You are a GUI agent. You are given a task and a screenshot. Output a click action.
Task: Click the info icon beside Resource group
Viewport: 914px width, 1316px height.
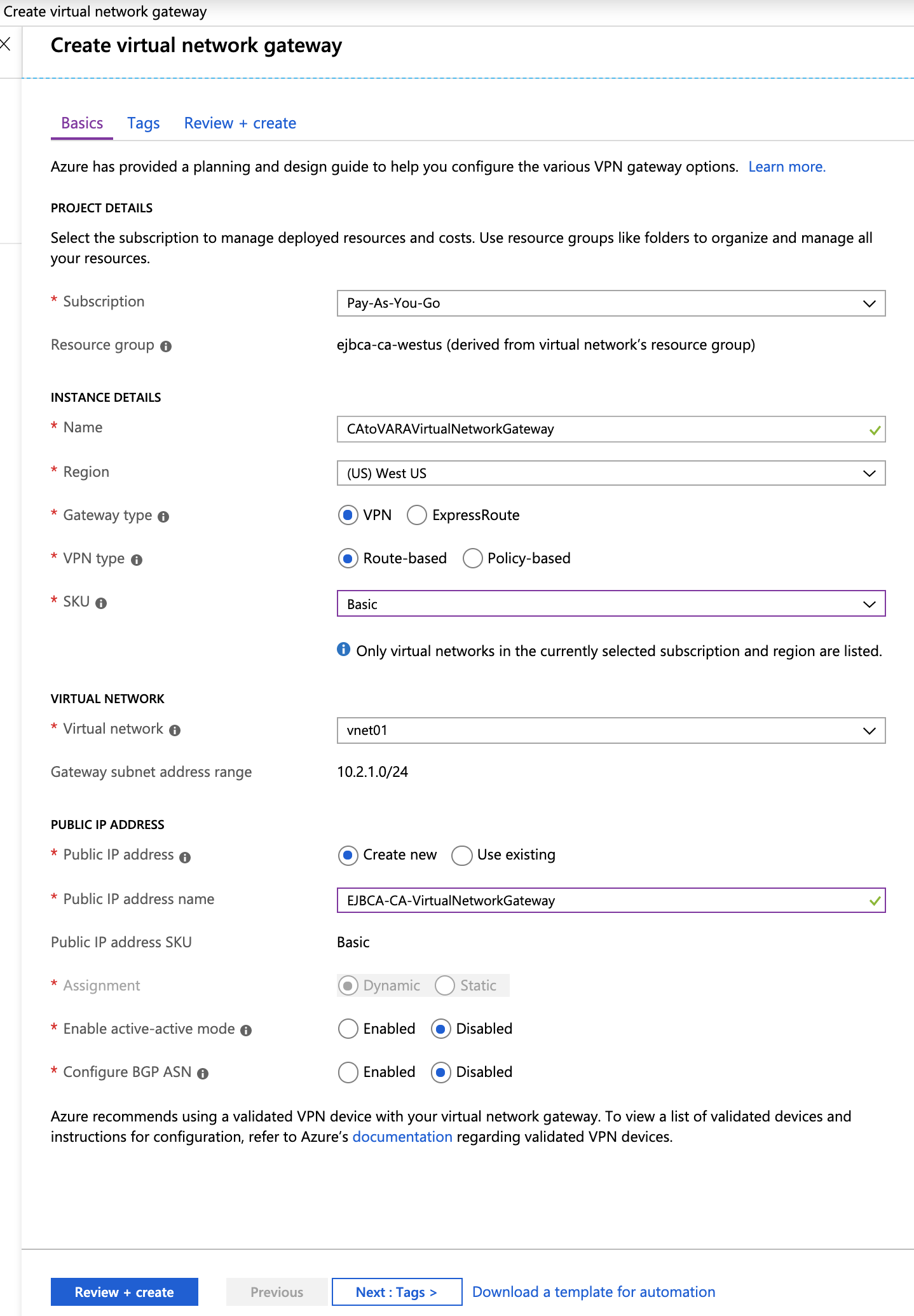166,346
